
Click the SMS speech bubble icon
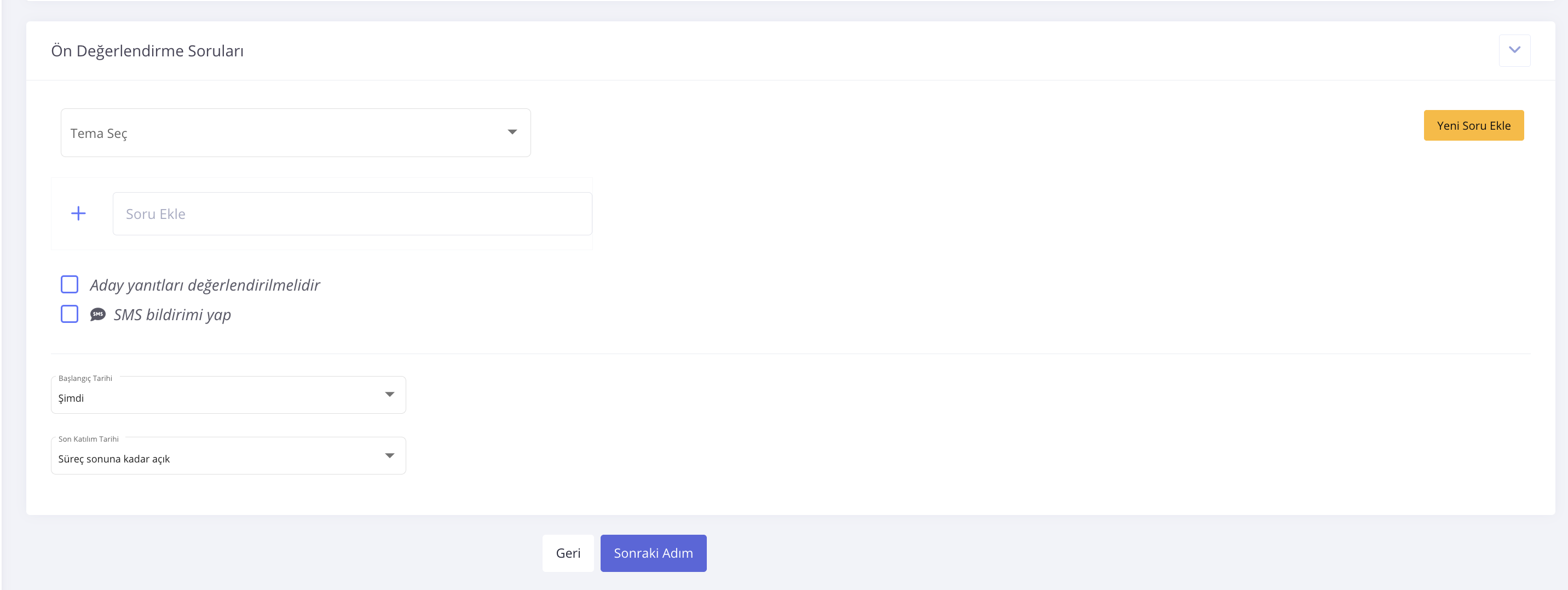tap(98, 315)
